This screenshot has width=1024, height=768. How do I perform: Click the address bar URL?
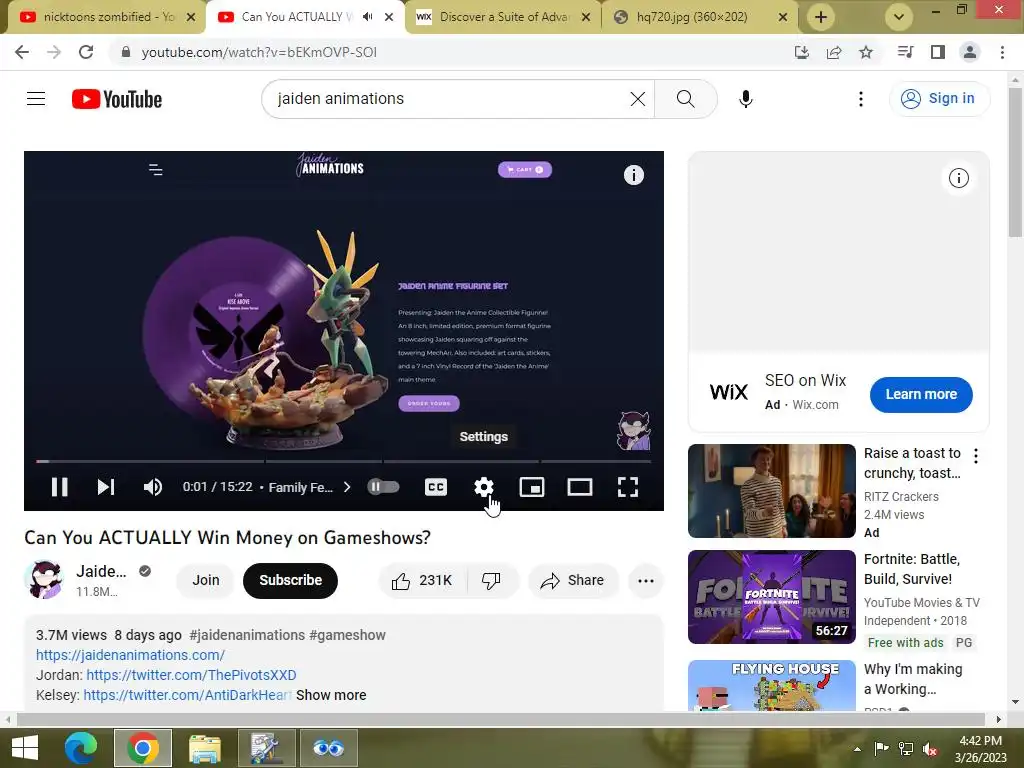point(259,52)
